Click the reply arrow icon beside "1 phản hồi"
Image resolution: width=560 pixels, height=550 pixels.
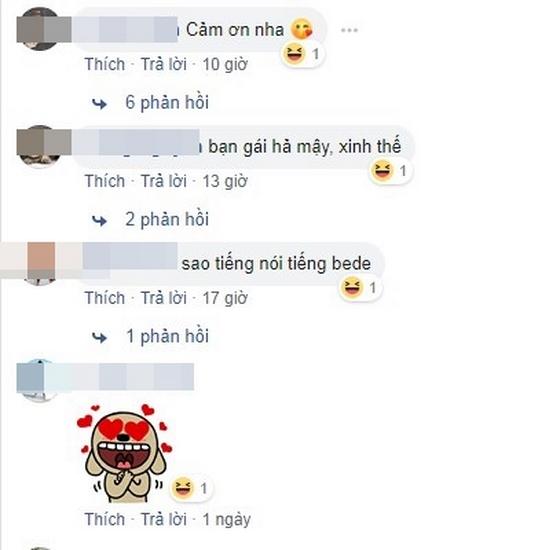[x=99, y=338]
